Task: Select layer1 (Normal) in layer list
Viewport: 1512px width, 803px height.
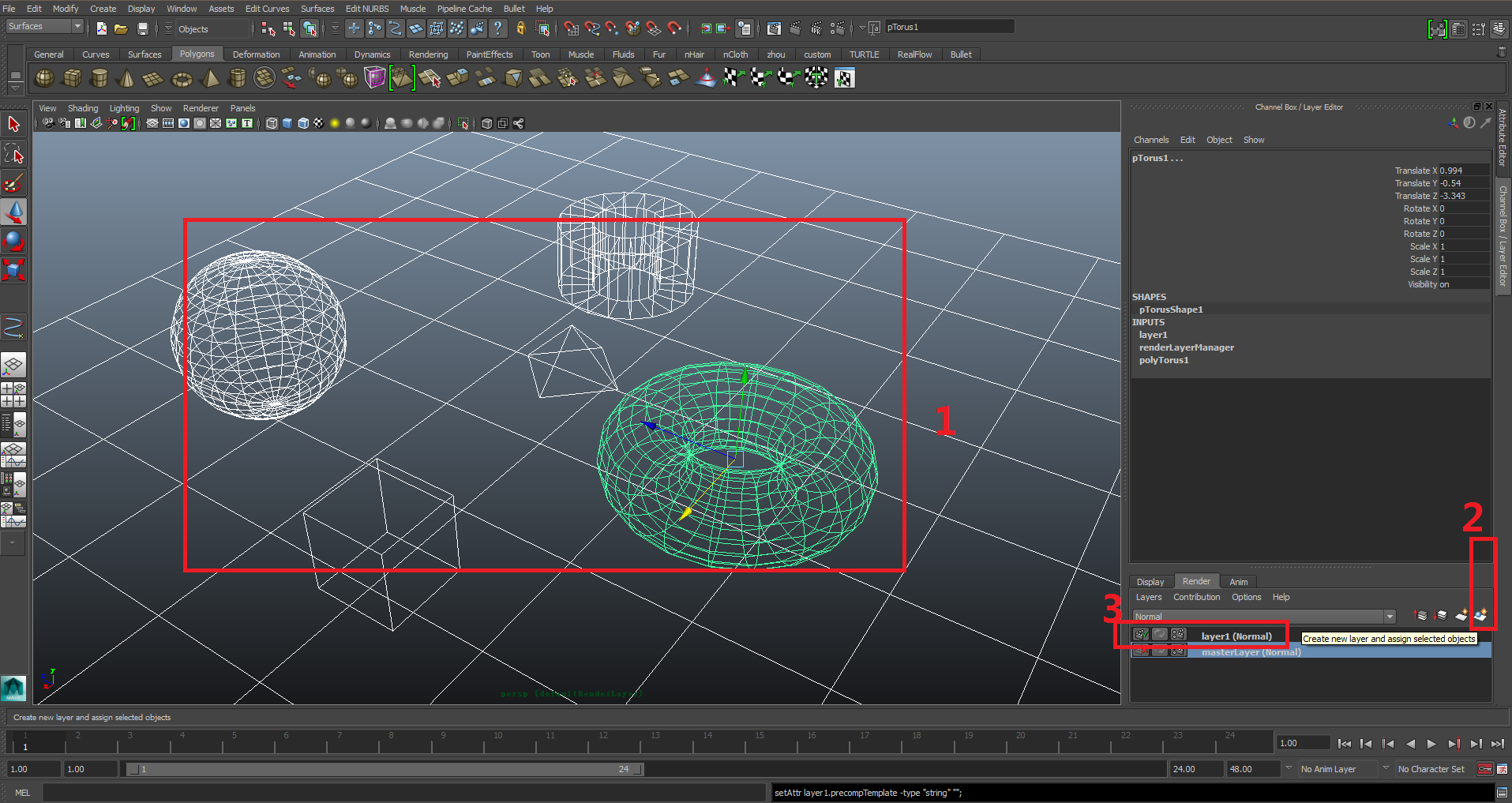Action: coord(1236,636)
